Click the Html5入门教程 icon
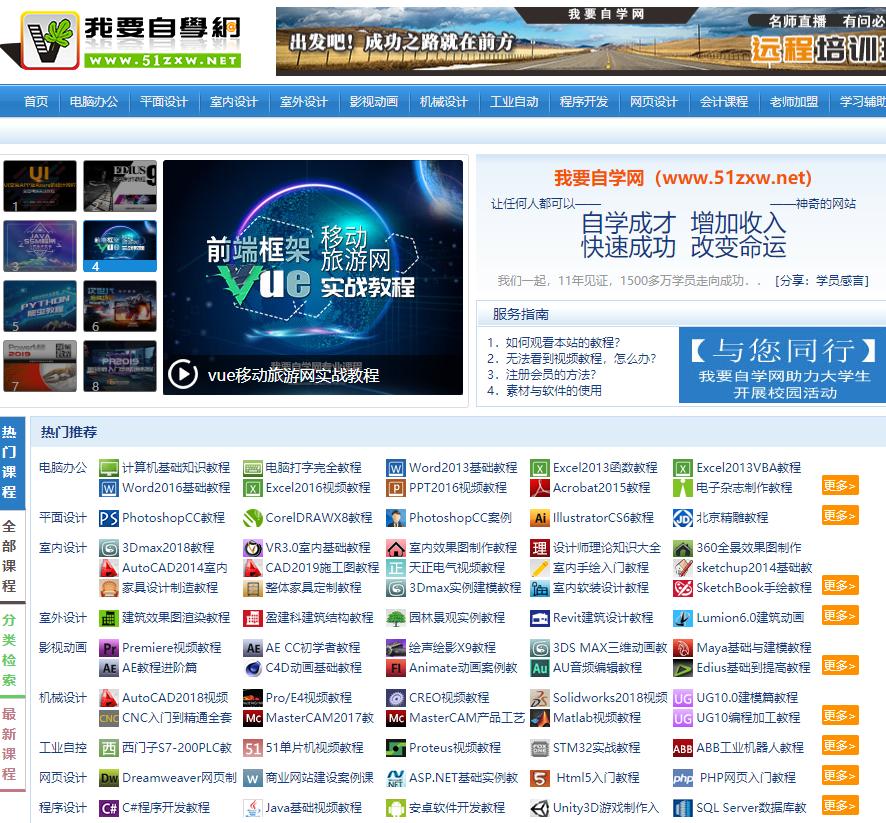The height and width of the screenshot is (823, 886). [539, 778]
